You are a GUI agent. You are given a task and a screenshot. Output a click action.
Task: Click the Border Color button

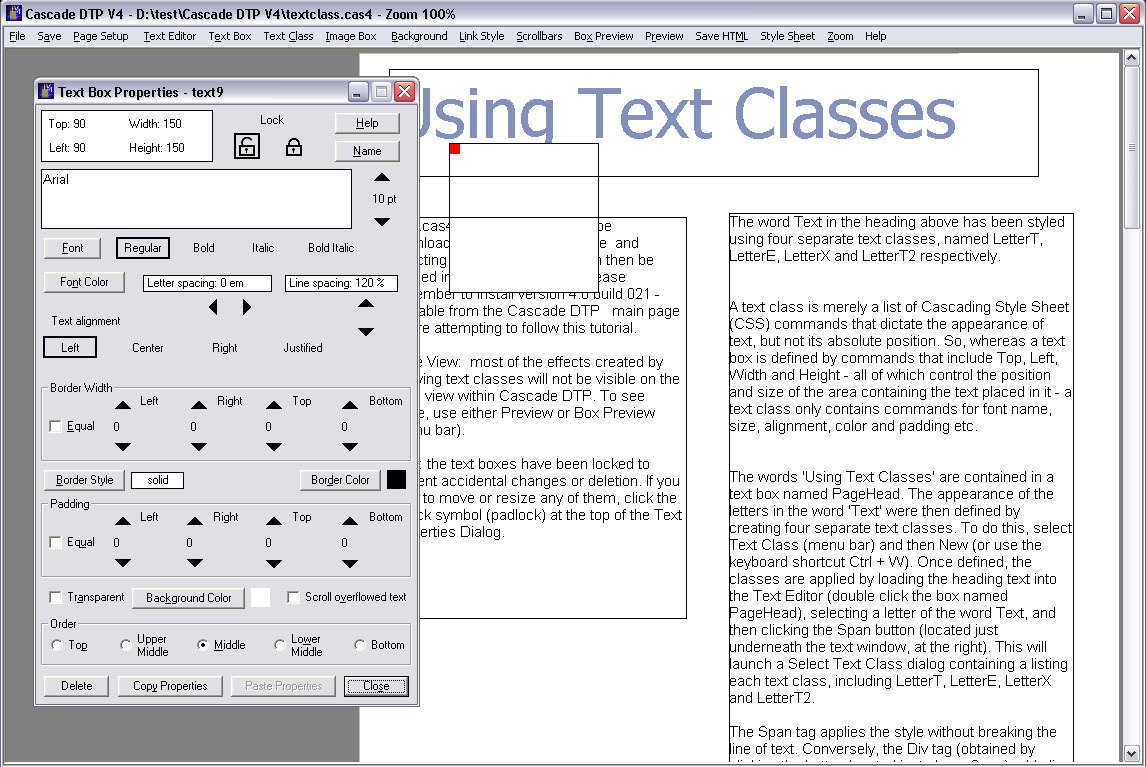341,480
